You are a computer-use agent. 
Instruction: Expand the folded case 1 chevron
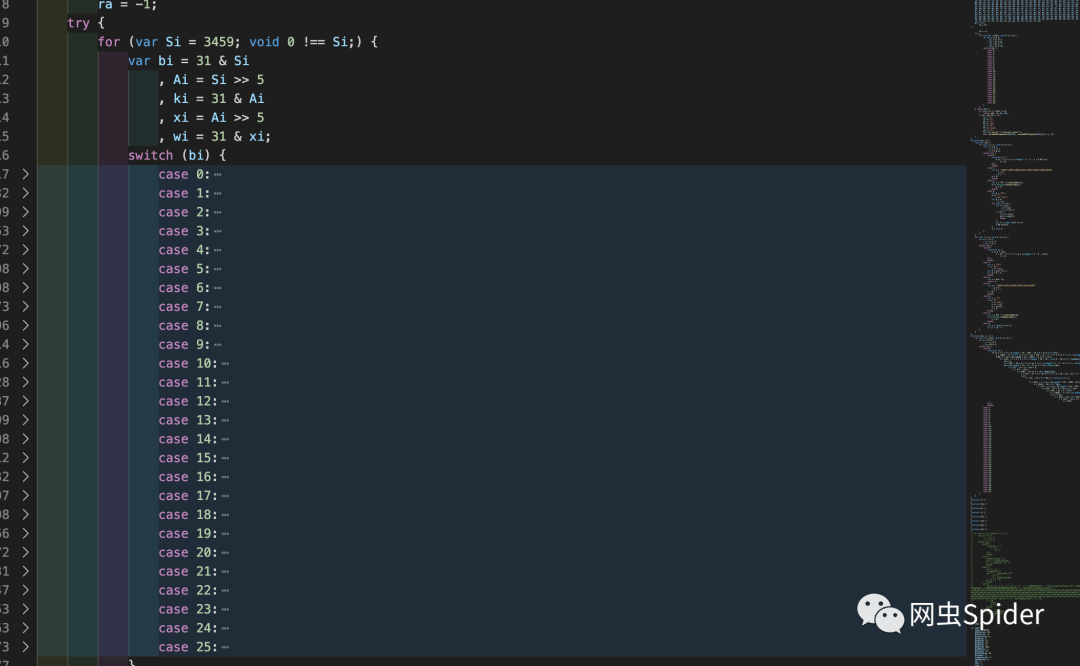pyautogui.click(x=25, y=193)
